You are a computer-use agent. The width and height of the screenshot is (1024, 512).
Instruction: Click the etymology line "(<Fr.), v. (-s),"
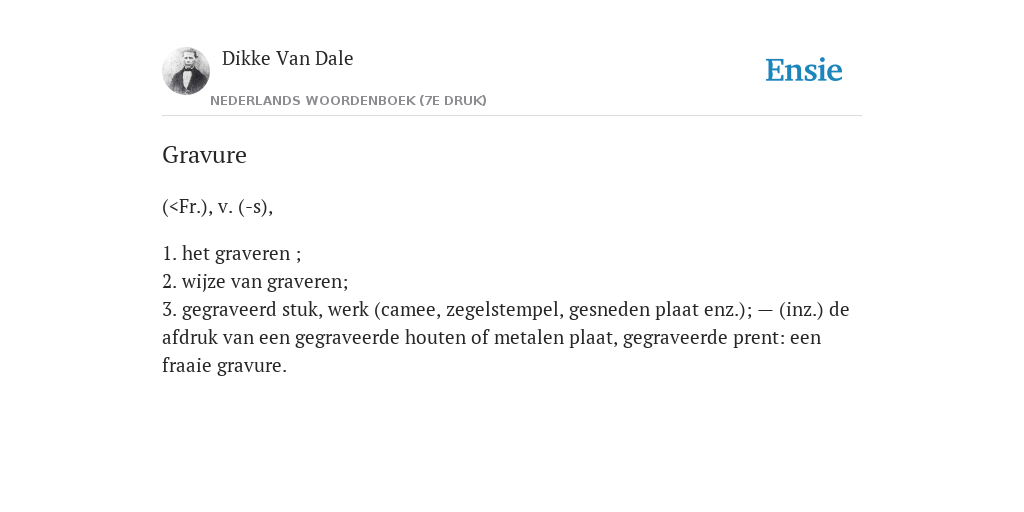point(217,207)
